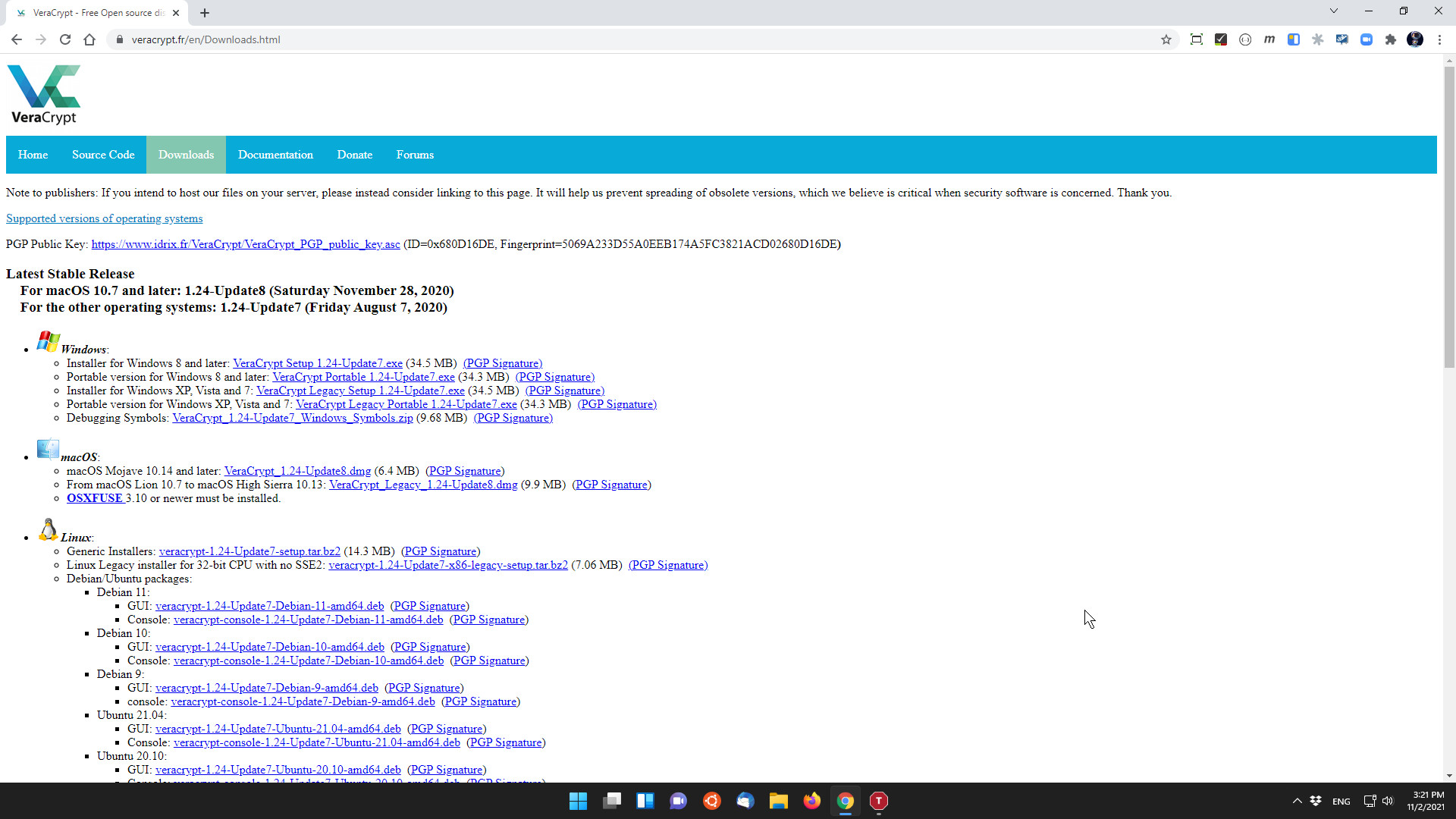Open the VeraCrypt PGP public key link

(x=246, y=244)
